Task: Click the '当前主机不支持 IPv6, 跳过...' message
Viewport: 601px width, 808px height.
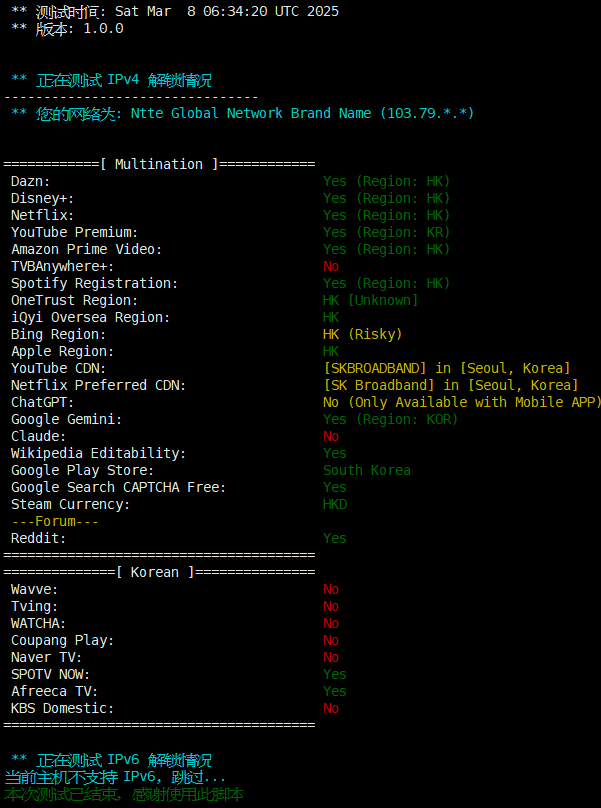Action: tap(115, 777)
